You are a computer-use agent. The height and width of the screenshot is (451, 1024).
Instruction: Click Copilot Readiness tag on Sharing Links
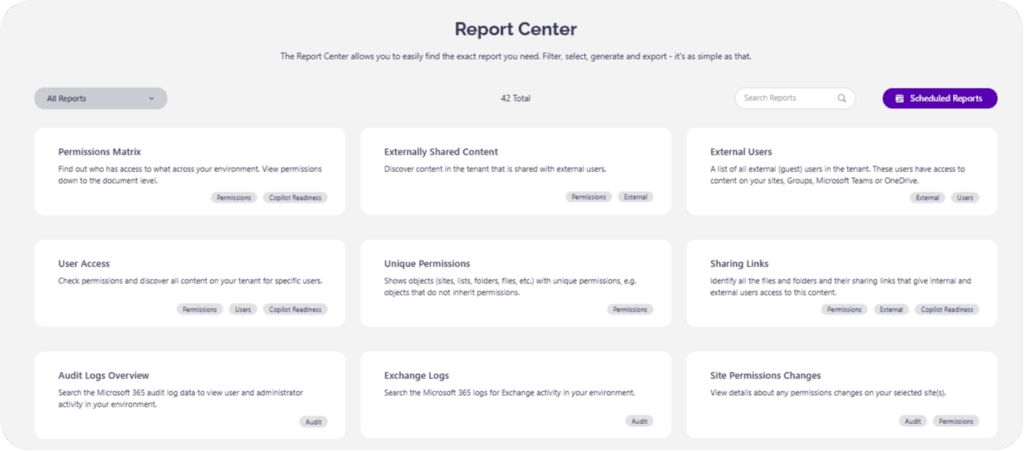click(x=947, y=309)
